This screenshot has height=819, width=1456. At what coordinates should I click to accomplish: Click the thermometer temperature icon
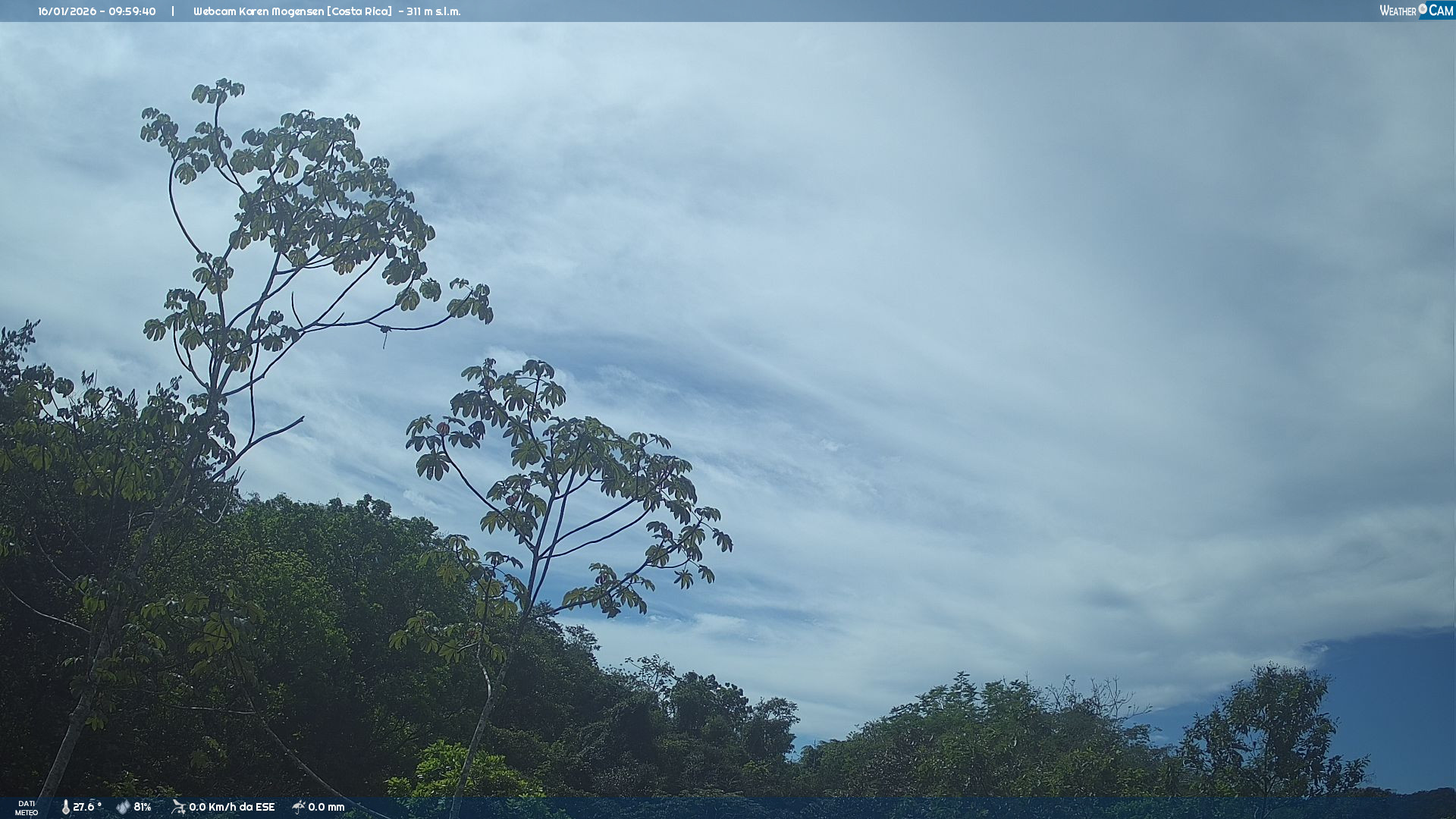click(x=65, y=807)
